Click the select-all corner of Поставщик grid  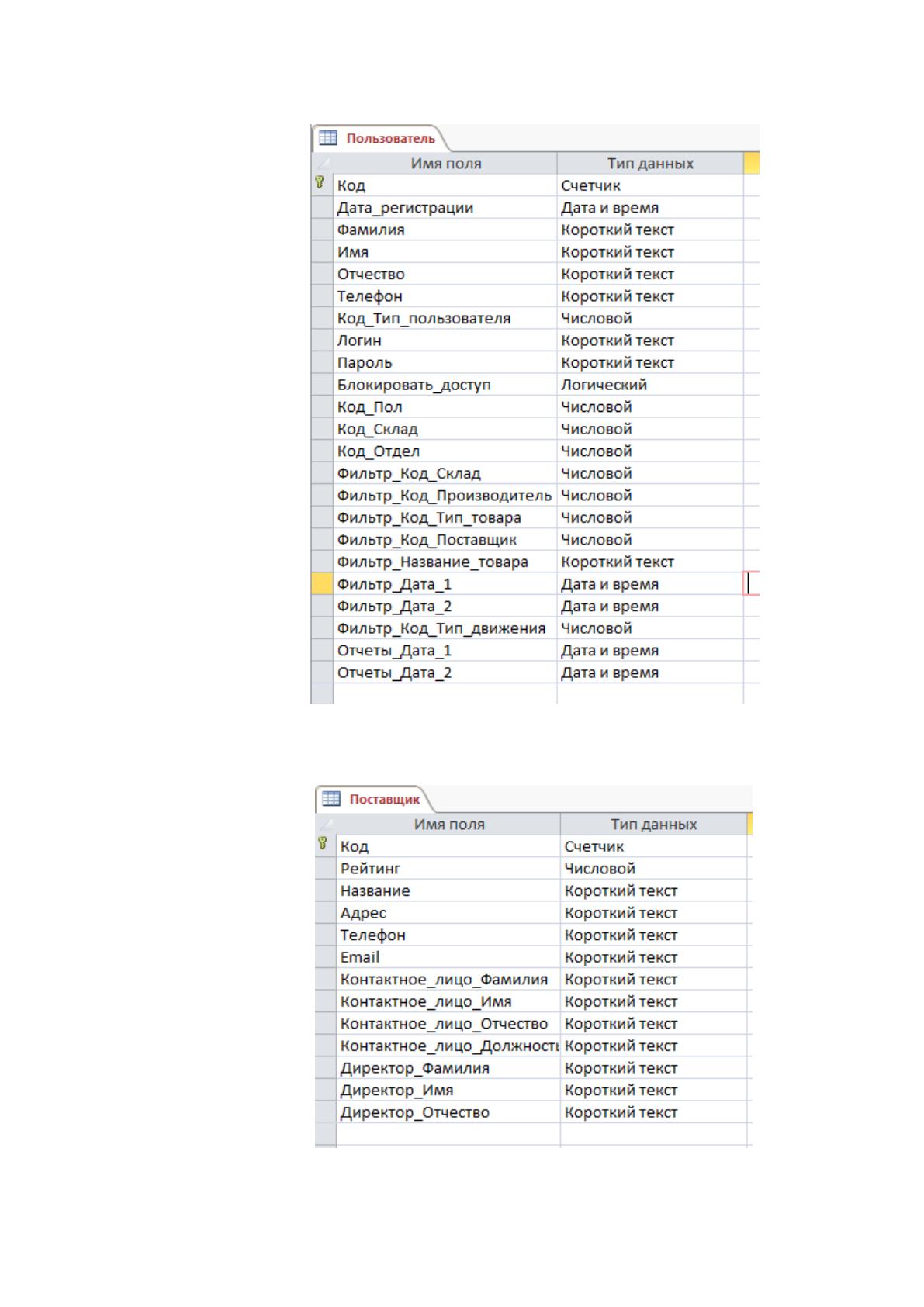[x=326, y=824]
